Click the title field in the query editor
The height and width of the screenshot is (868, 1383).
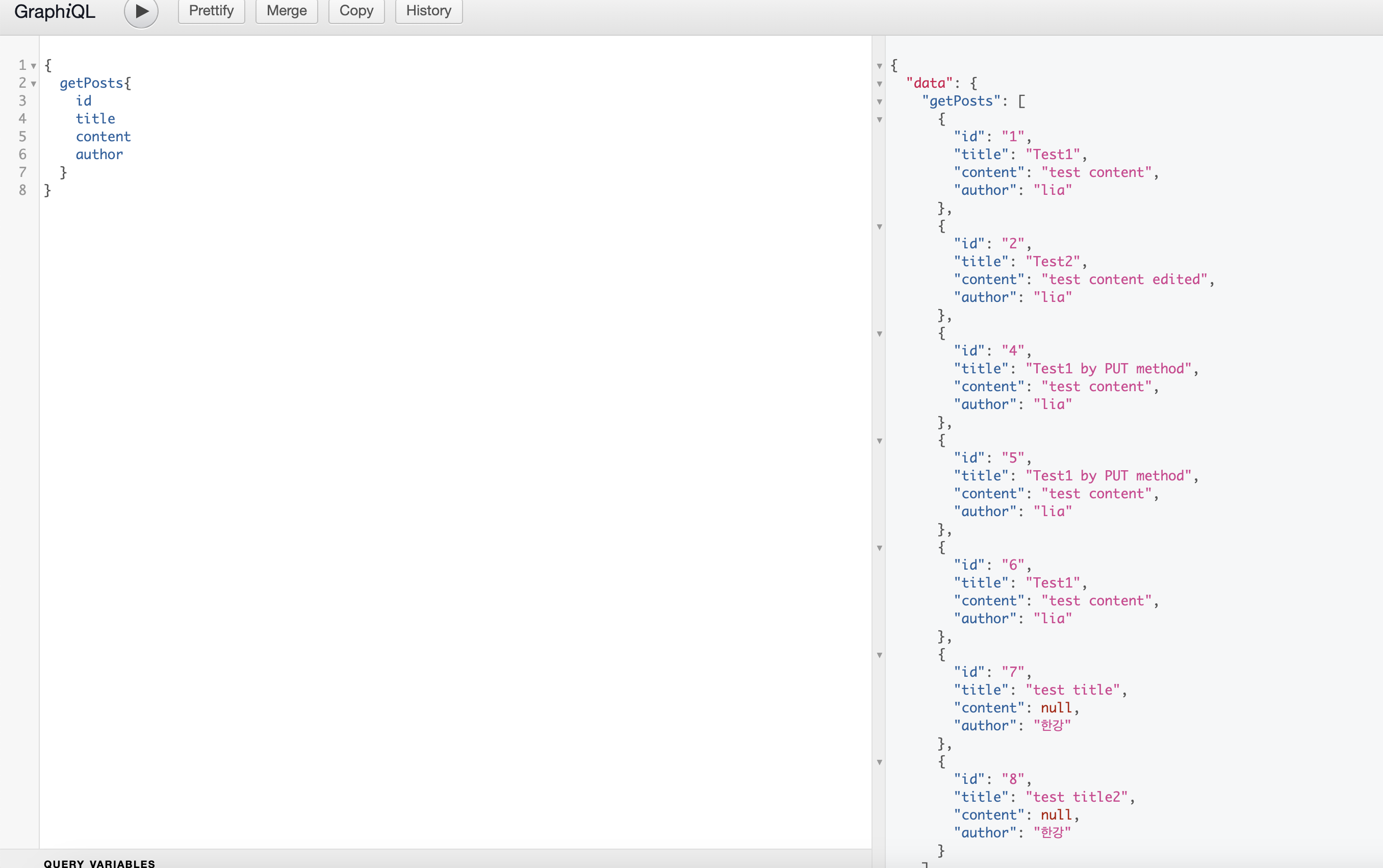pyautogui.click(x=95, y=119)
